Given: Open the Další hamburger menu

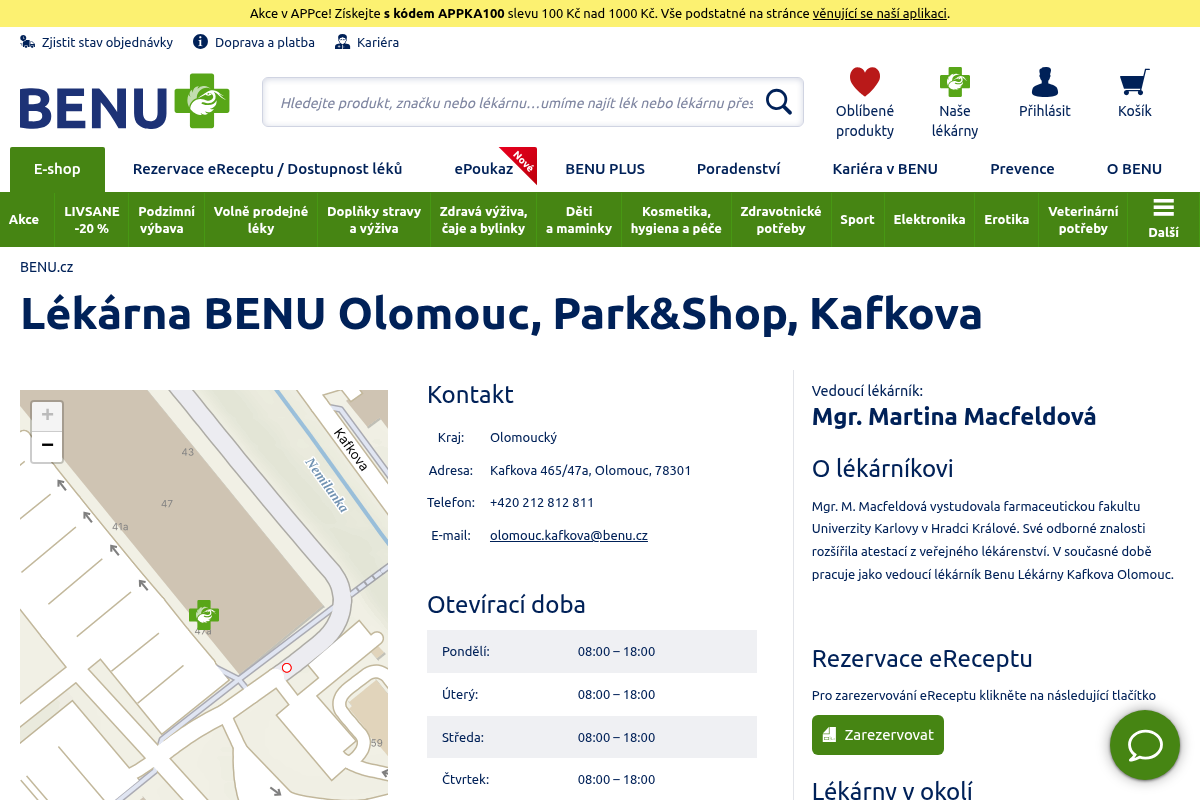Looking at the screenshot, I should (x=1163, y=219).
